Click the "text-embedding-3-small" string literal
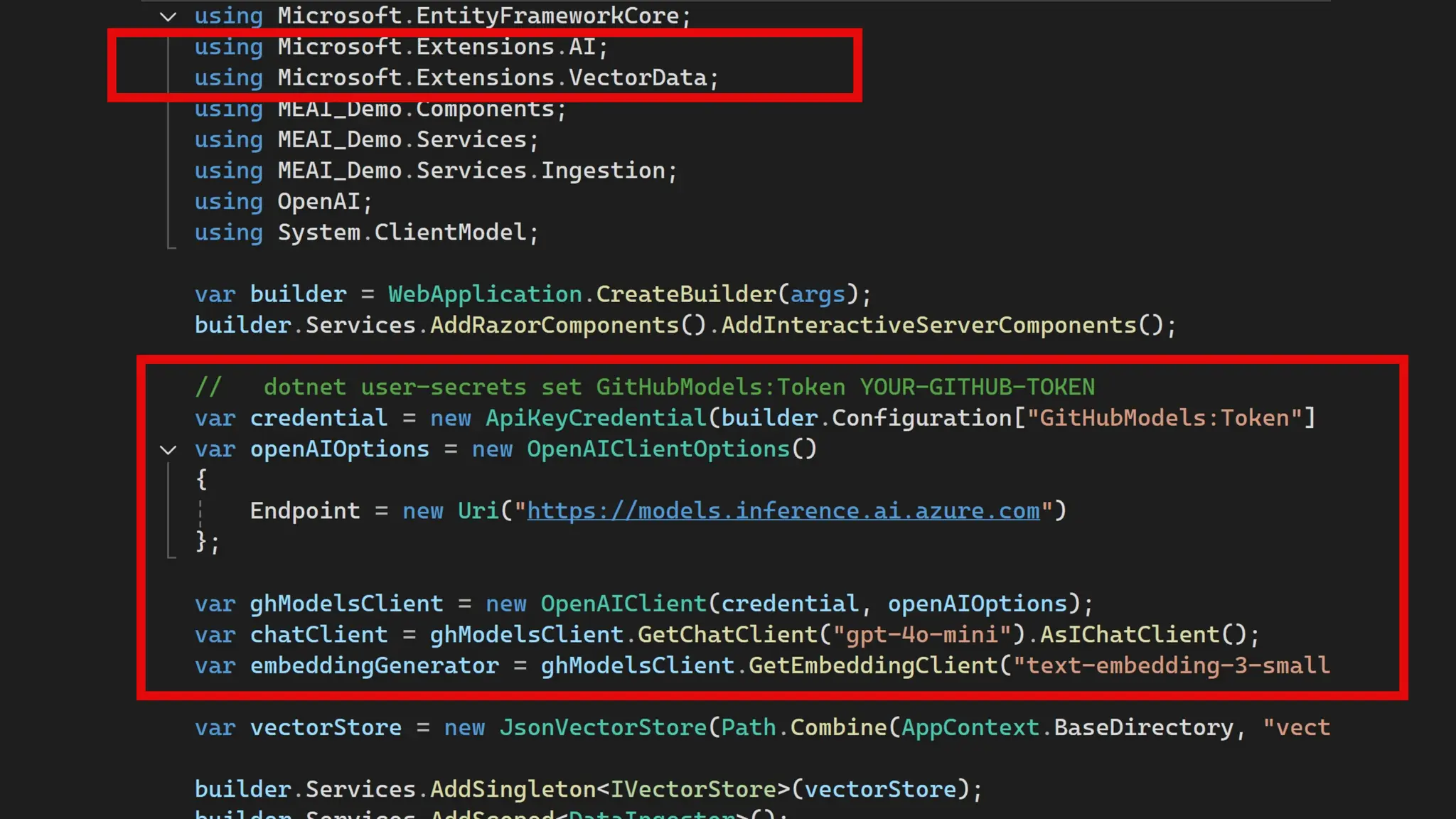 click(1173, 665)
